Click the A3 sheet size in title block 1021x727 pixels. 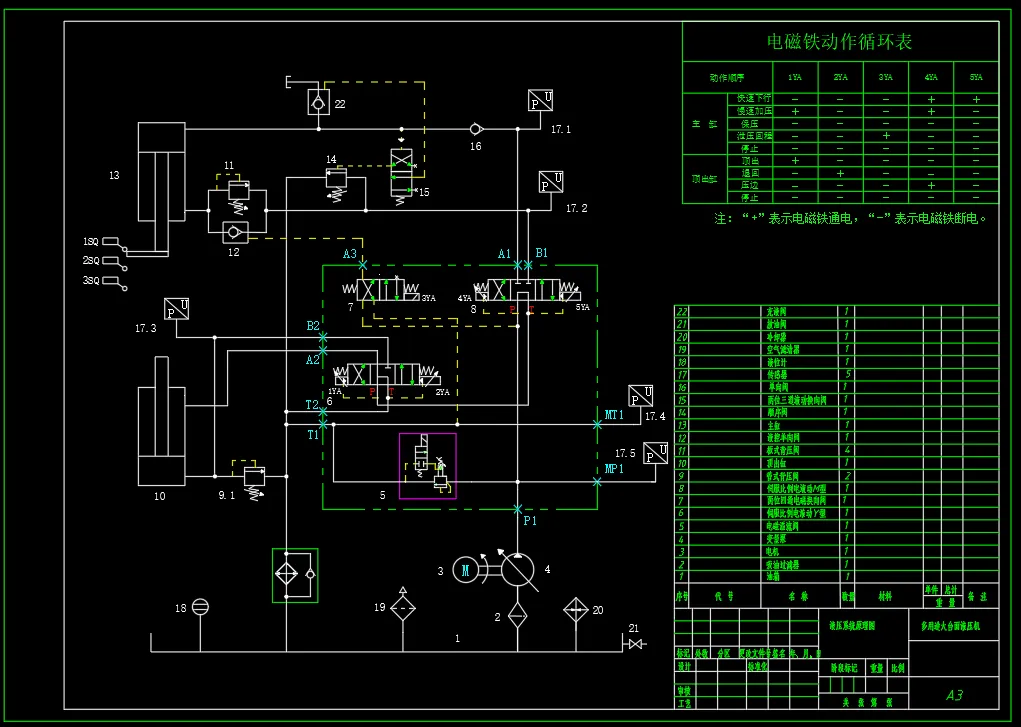pyautogui.click(x=954, y=696)
